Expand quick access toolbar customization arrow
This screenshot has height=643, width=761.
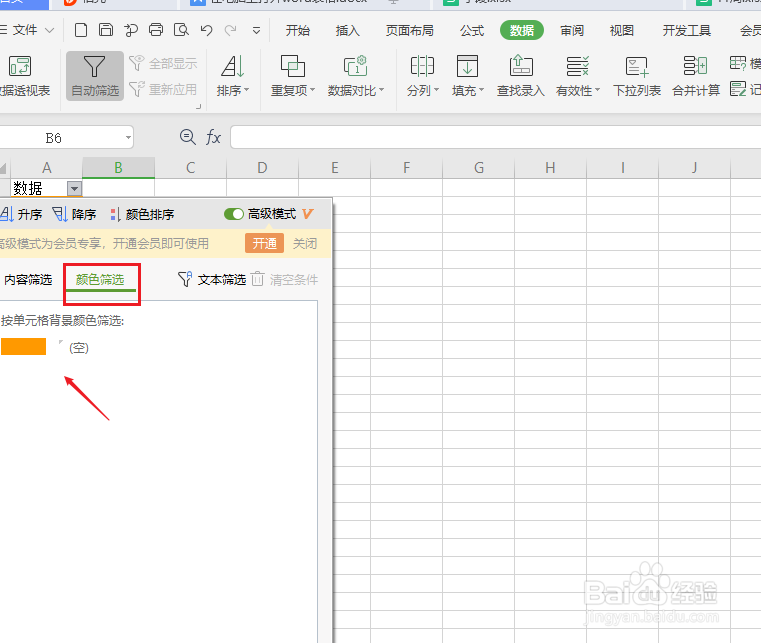tap(256, 31)
